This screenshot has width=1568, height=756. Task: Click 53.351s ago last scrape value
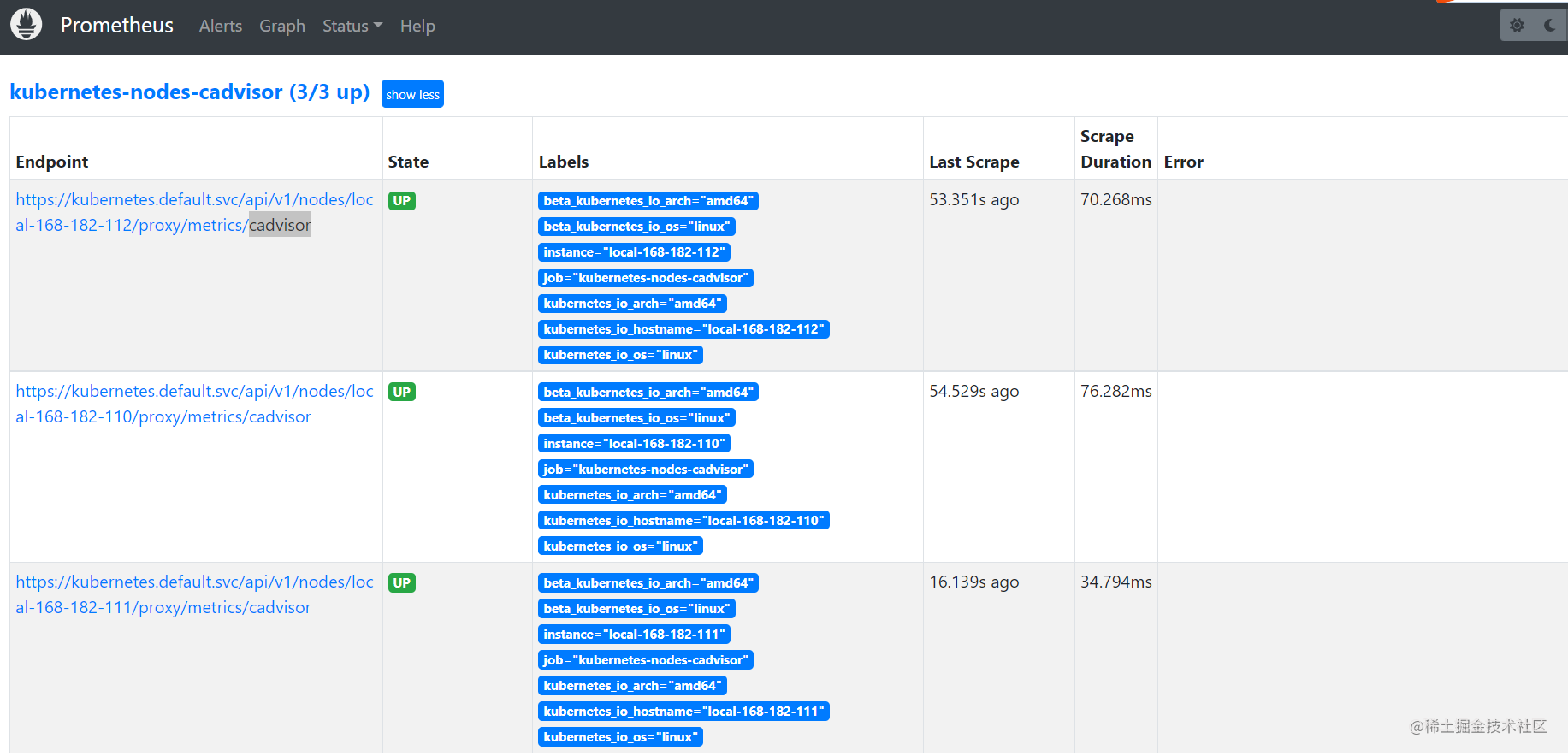(x=974, y=199)
